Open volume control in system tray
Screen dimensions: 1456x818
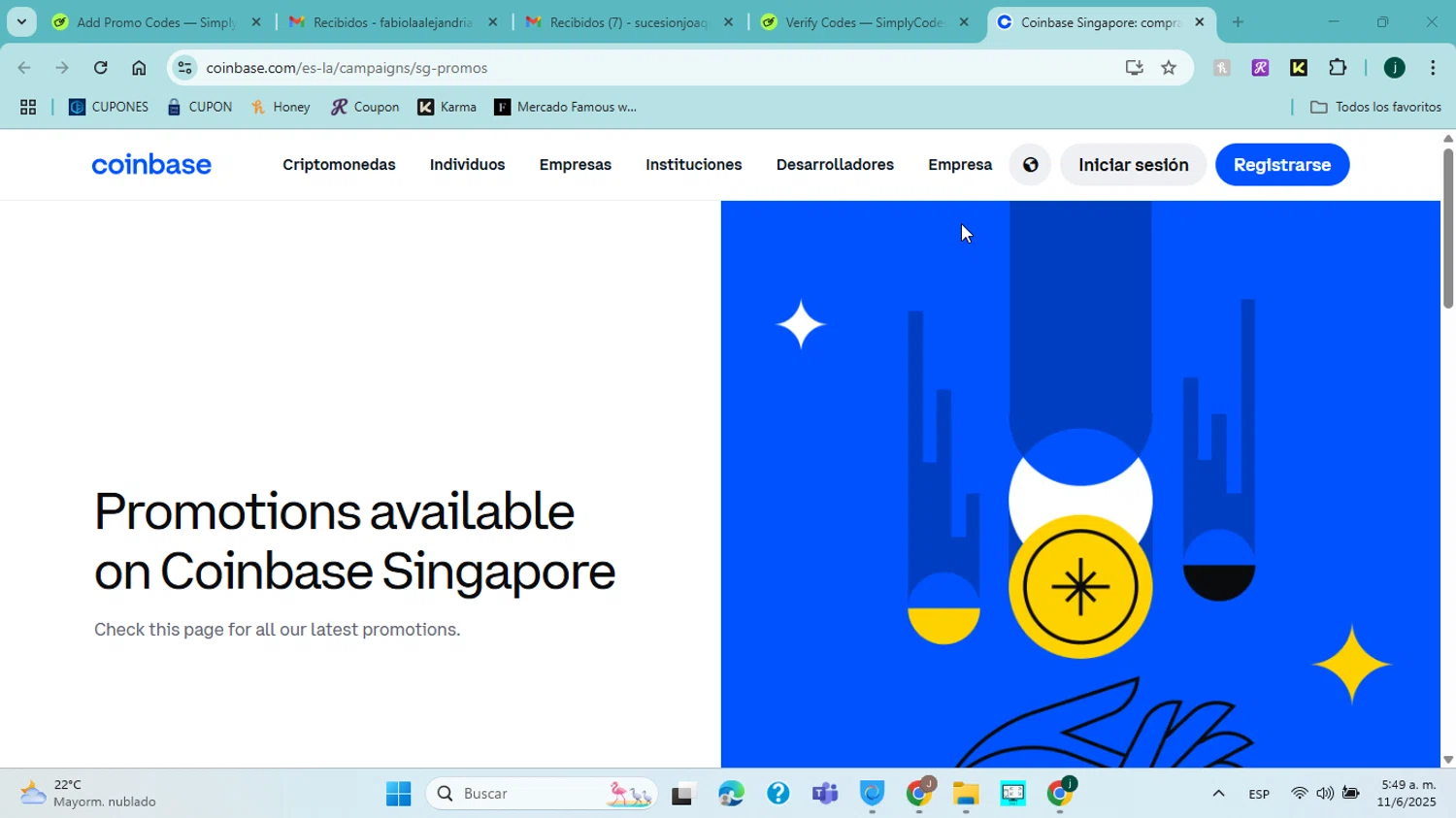[1324, 794]
